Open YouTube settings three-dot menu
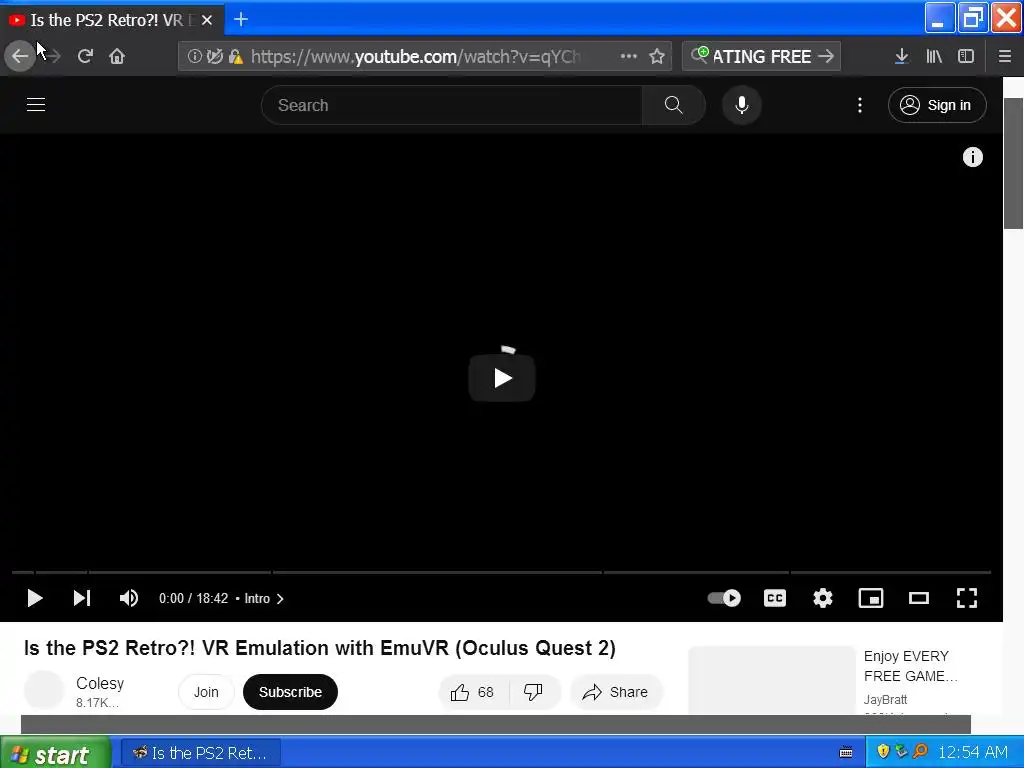The height and width of the screenshot is (768, 1024). tap(859, 105)
